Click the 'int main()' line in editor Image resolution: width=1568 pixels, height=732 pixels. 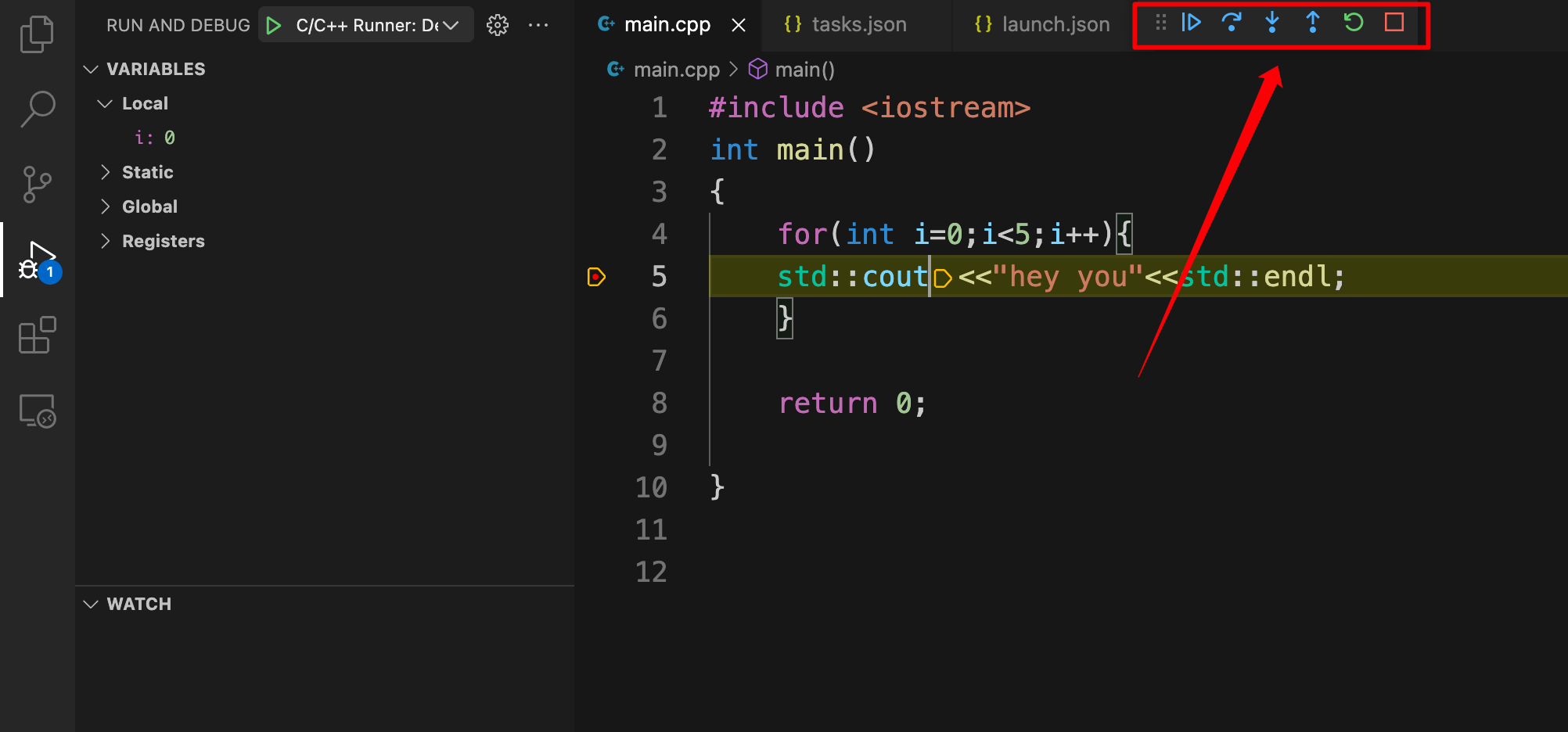pos(793,150)
